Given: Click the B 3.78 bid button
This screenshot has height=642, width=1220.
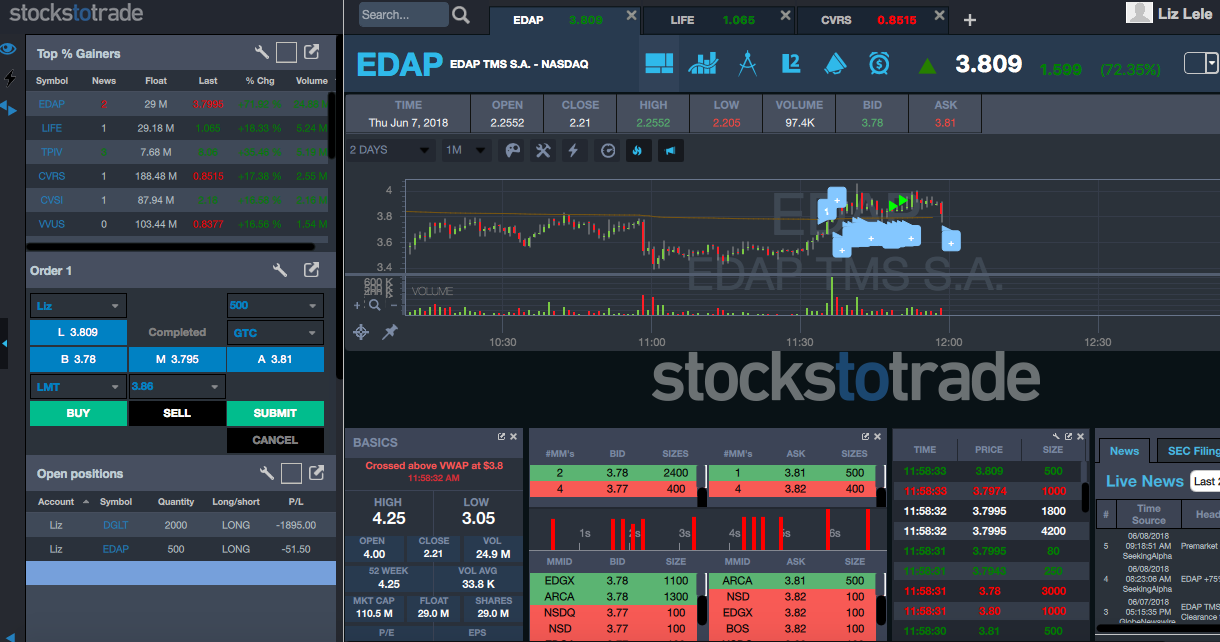Looking at the screenshot, I should point(78,359).
